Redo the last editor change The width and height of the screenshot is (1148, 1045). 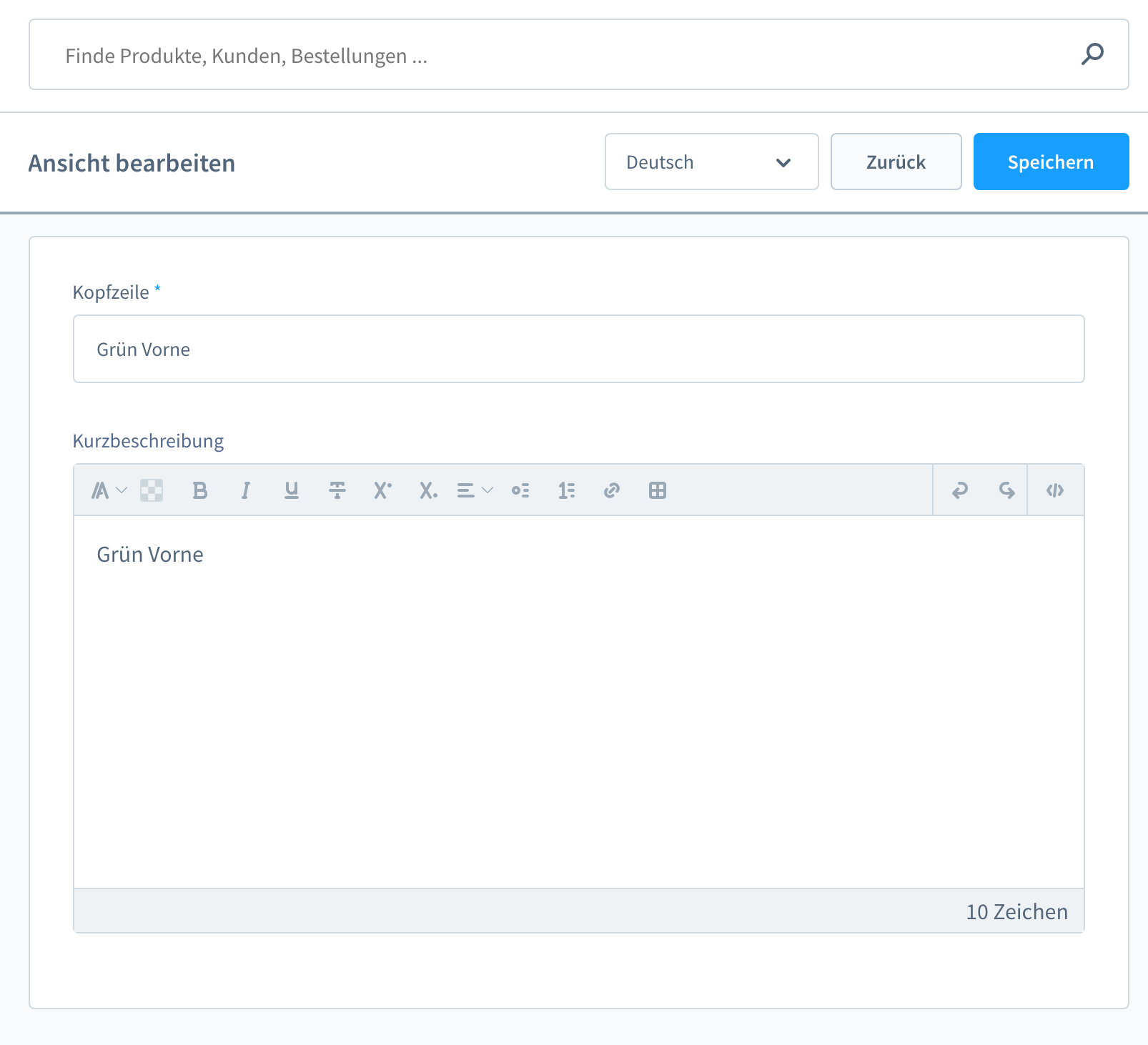[x=1006, y=490]
